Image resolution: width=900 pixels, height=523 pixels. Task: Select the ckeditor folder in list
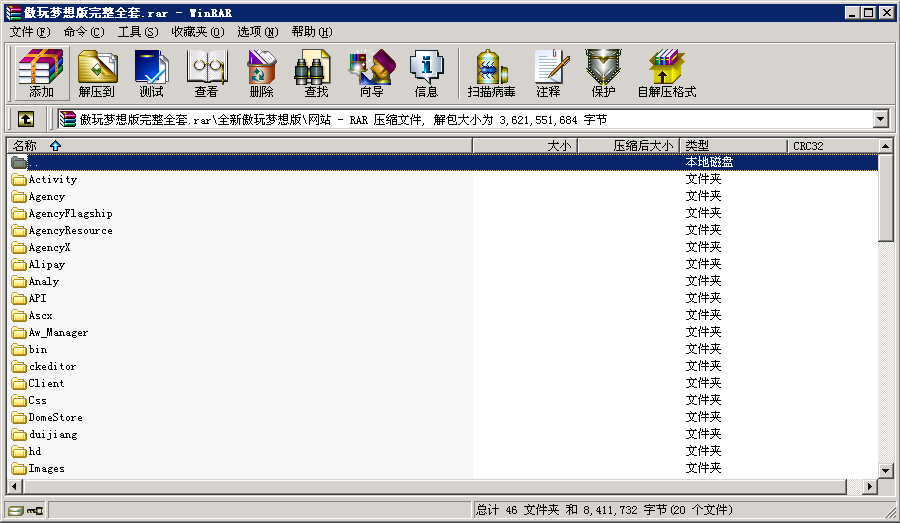(52, 367)
